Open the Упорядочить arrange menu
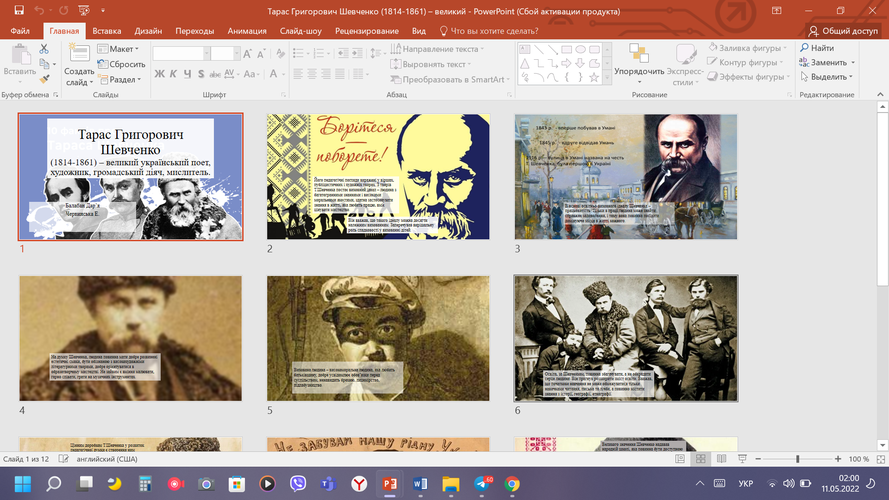 tap(639, 64)
